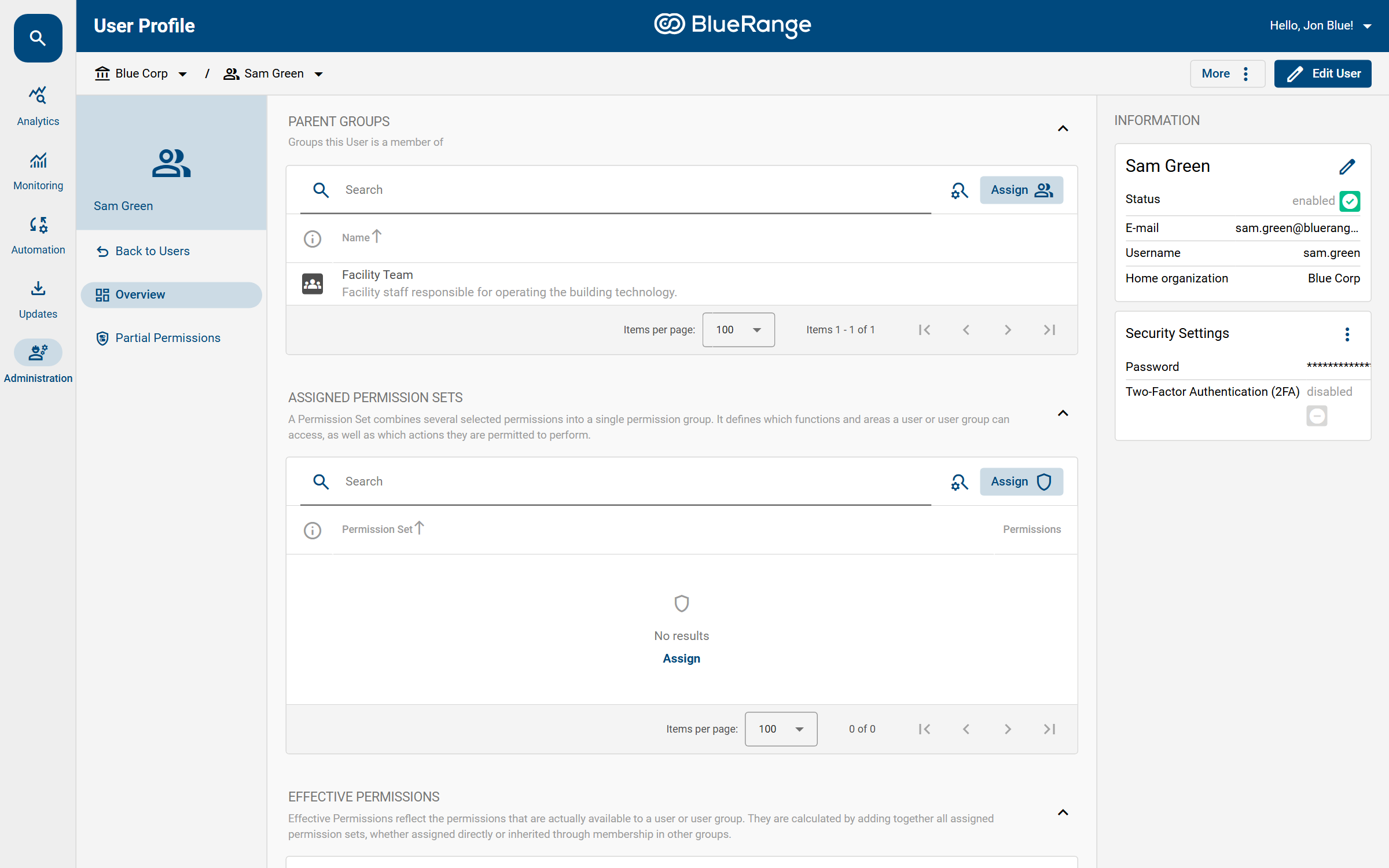Click the Assign link under No results

click(681, 659)
